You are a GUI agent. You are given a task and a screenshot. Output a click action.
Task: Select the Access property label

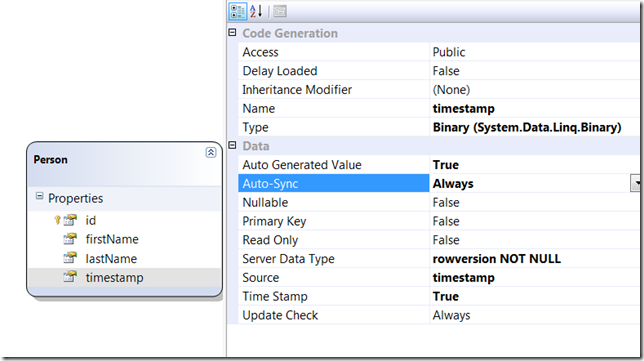[x=260, y=52]
